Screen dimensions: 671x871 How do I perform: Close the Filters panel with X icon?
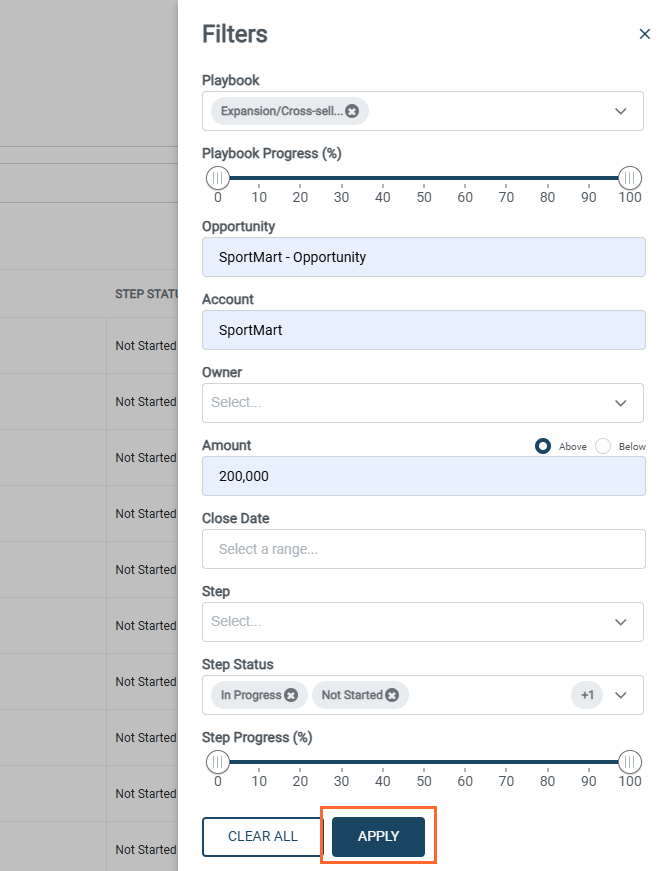click(644, 34)
